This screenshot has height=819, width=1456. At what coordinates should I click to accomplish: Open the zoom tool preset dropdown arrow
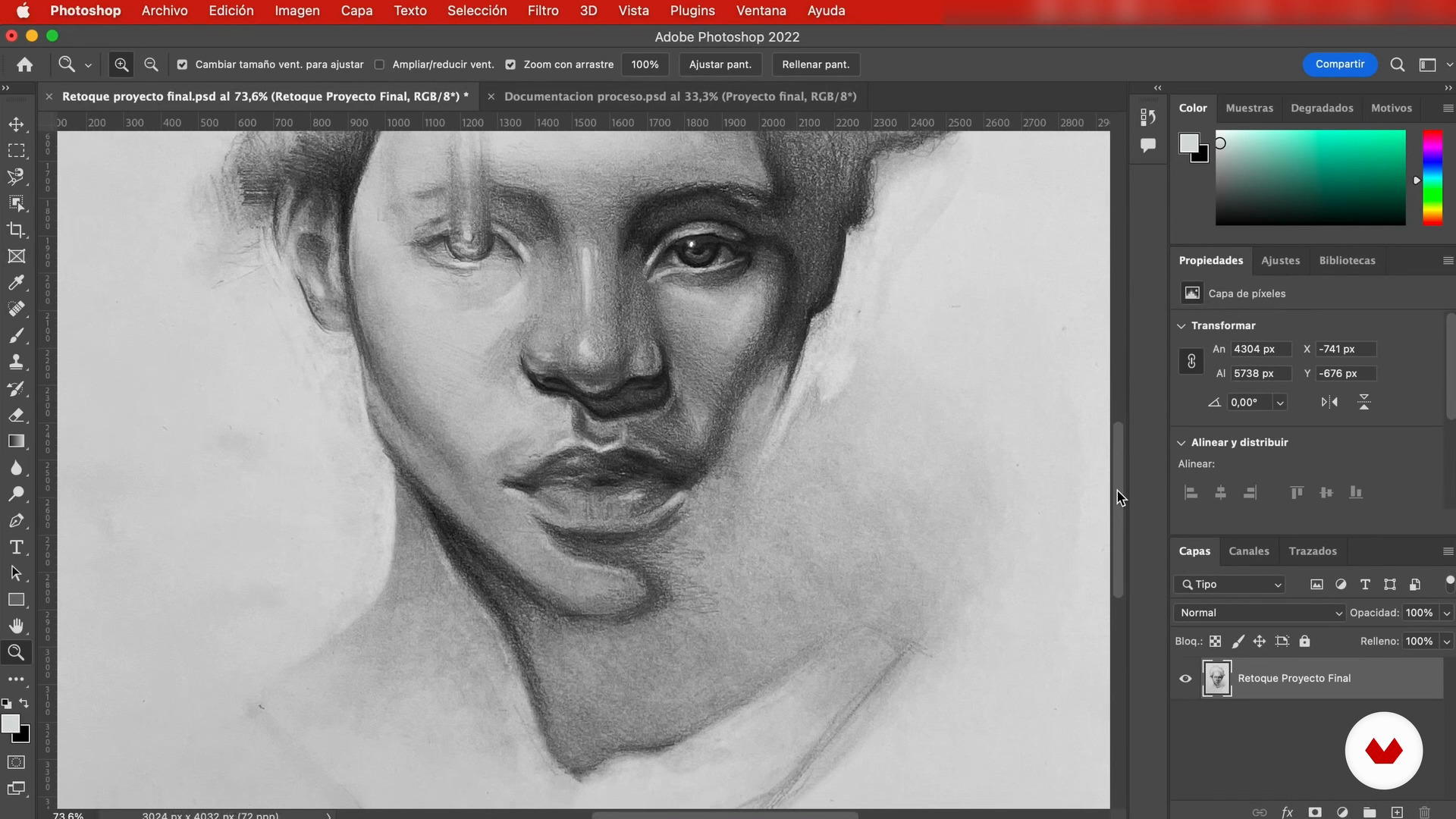pyautogui.click(x=88, y=65)
